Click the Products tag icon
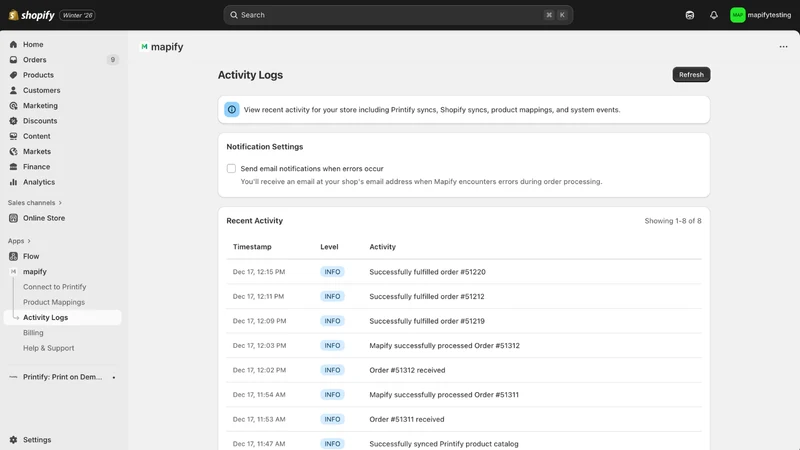The width and height of the screenshot is (800, 450). (13, 75)
